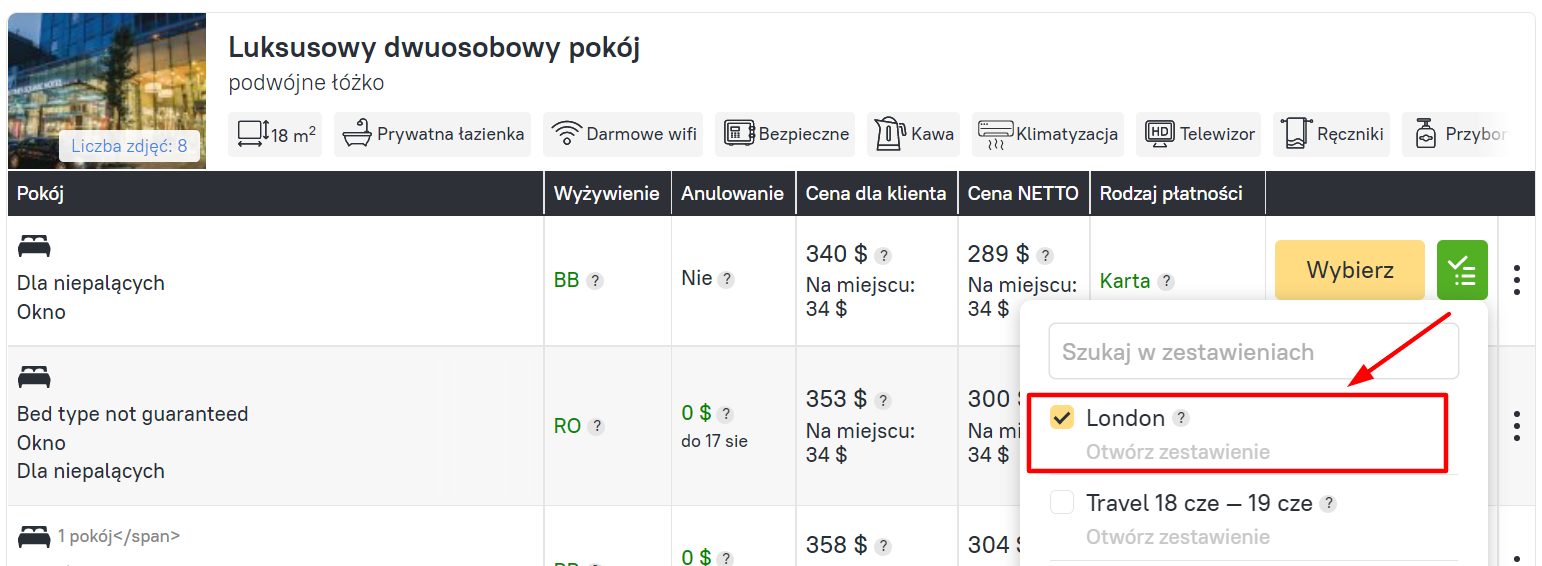This screenshot has width=1542, height=566.
Task: Check the Travel 18 cze — 19 cze checkbox
Action: [x=1062, y=503]
